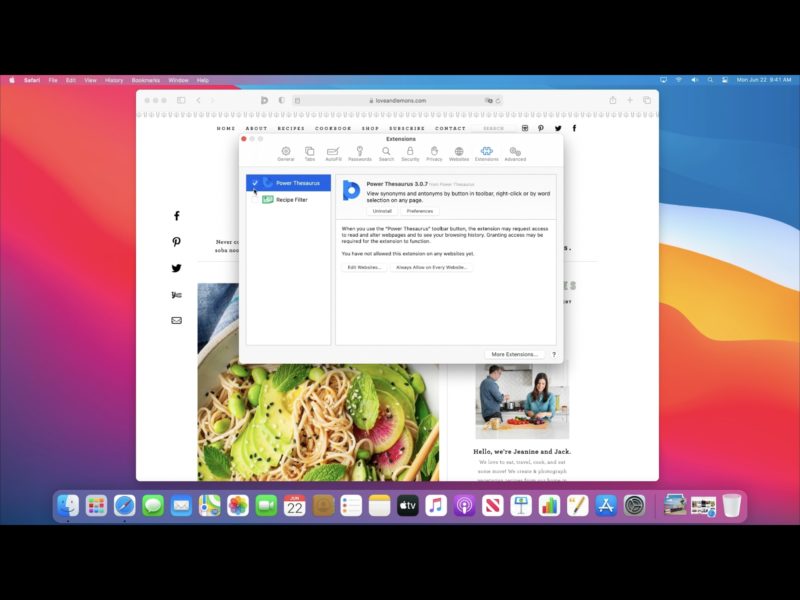This screenshot has height=600, width=800.
Task: Open Finder from the Dock
Action: click(68, 506)
